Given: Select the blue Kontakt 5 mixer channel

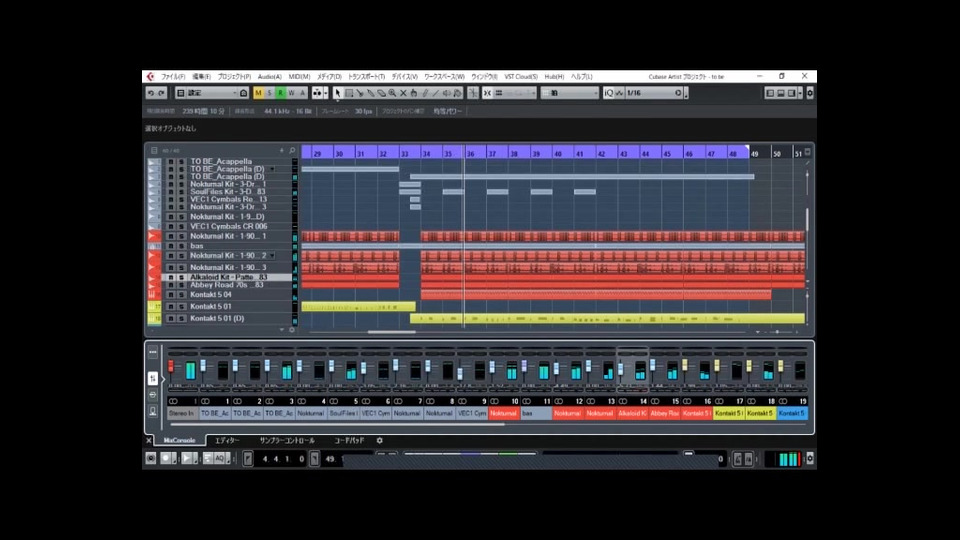Looking at the screenshot, I should (792, 413).
